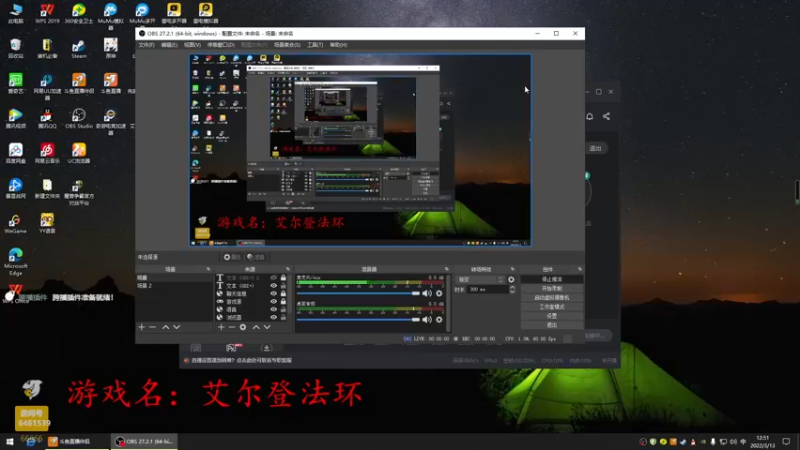This screenshot has height=450, width=800.
Task: Open Tencent QQ desktop shortcut
Action: click(x=47, y=118)
